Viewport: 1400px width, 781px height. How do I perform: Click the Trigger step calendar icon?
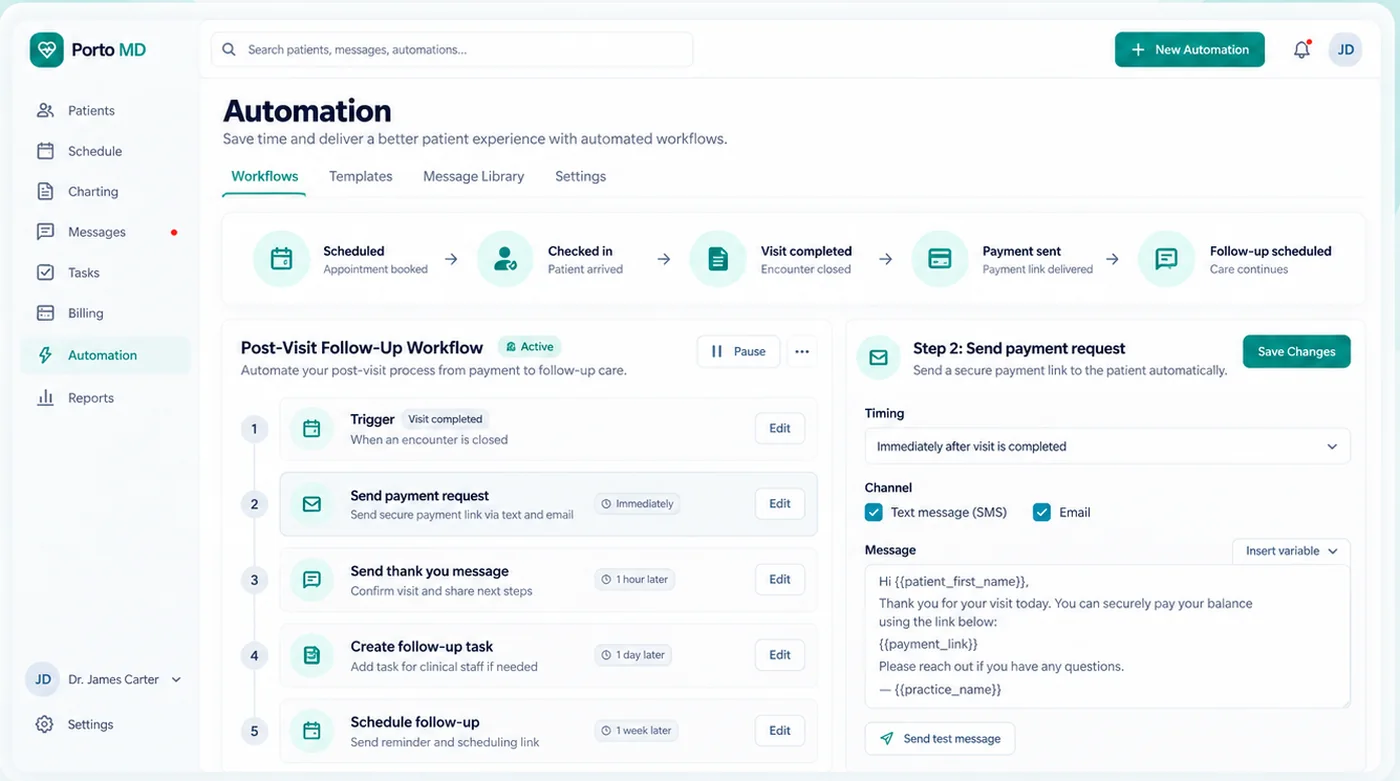(312, 429)
